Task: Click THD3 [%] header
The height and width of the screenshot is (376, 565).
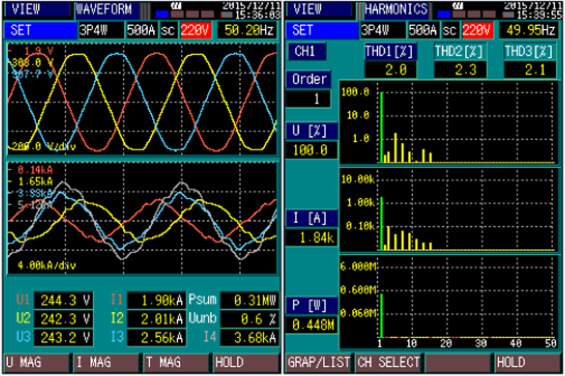Action: coord(530,52)
